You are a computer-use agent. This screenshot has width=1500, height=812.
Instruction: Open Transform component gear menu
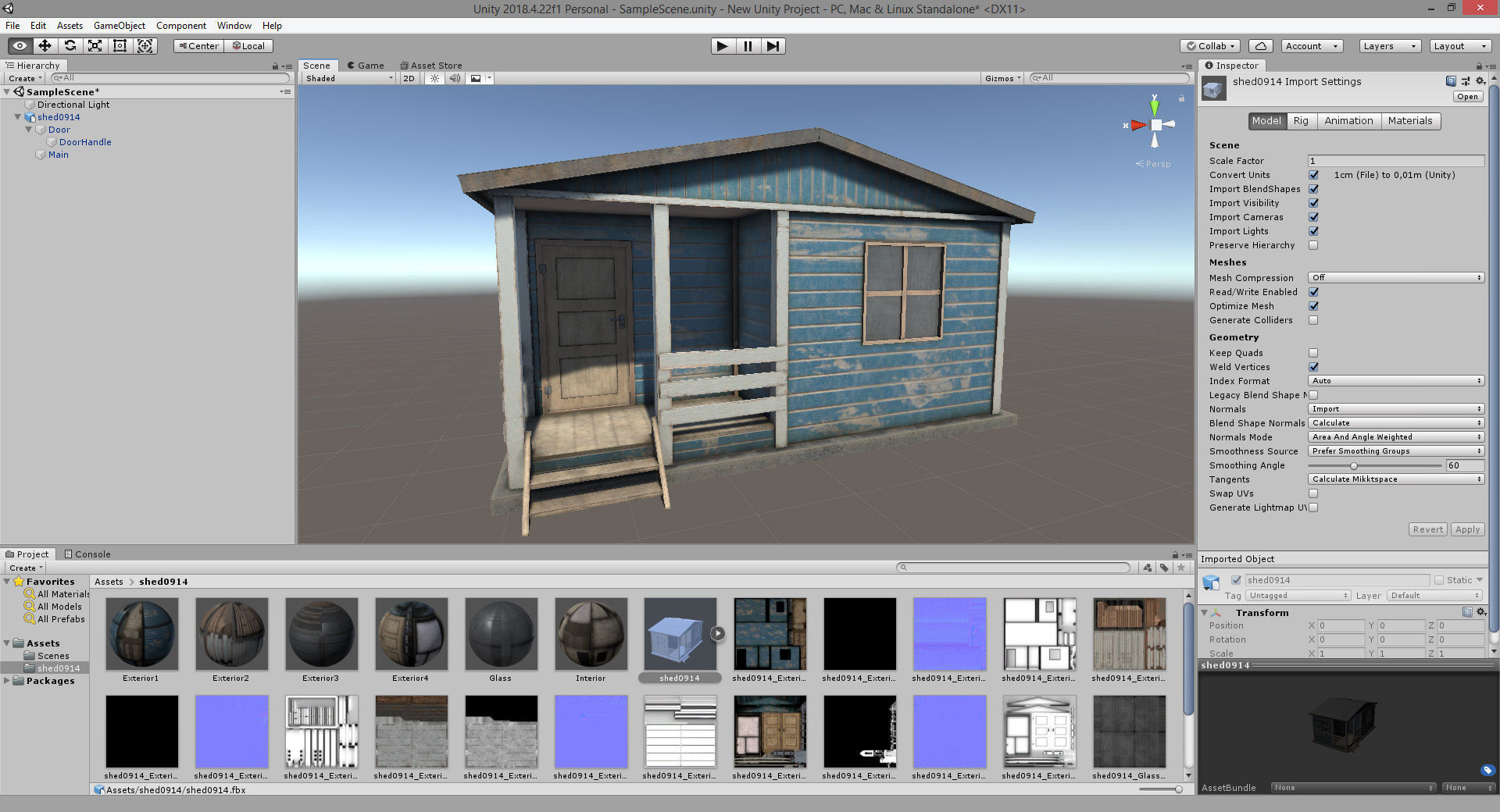pos(1481,612)
